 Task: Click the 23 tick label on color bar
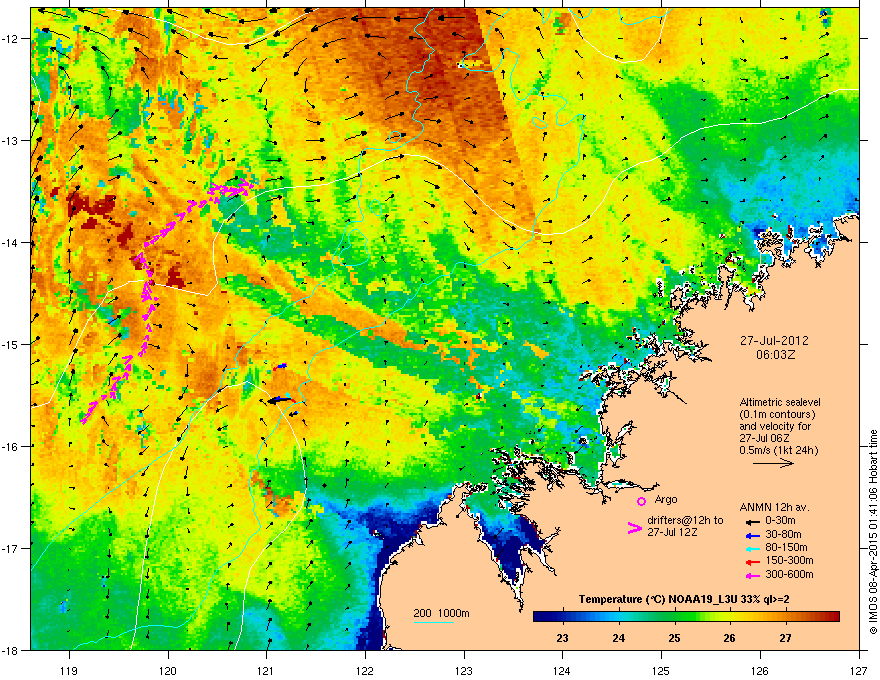562,638
